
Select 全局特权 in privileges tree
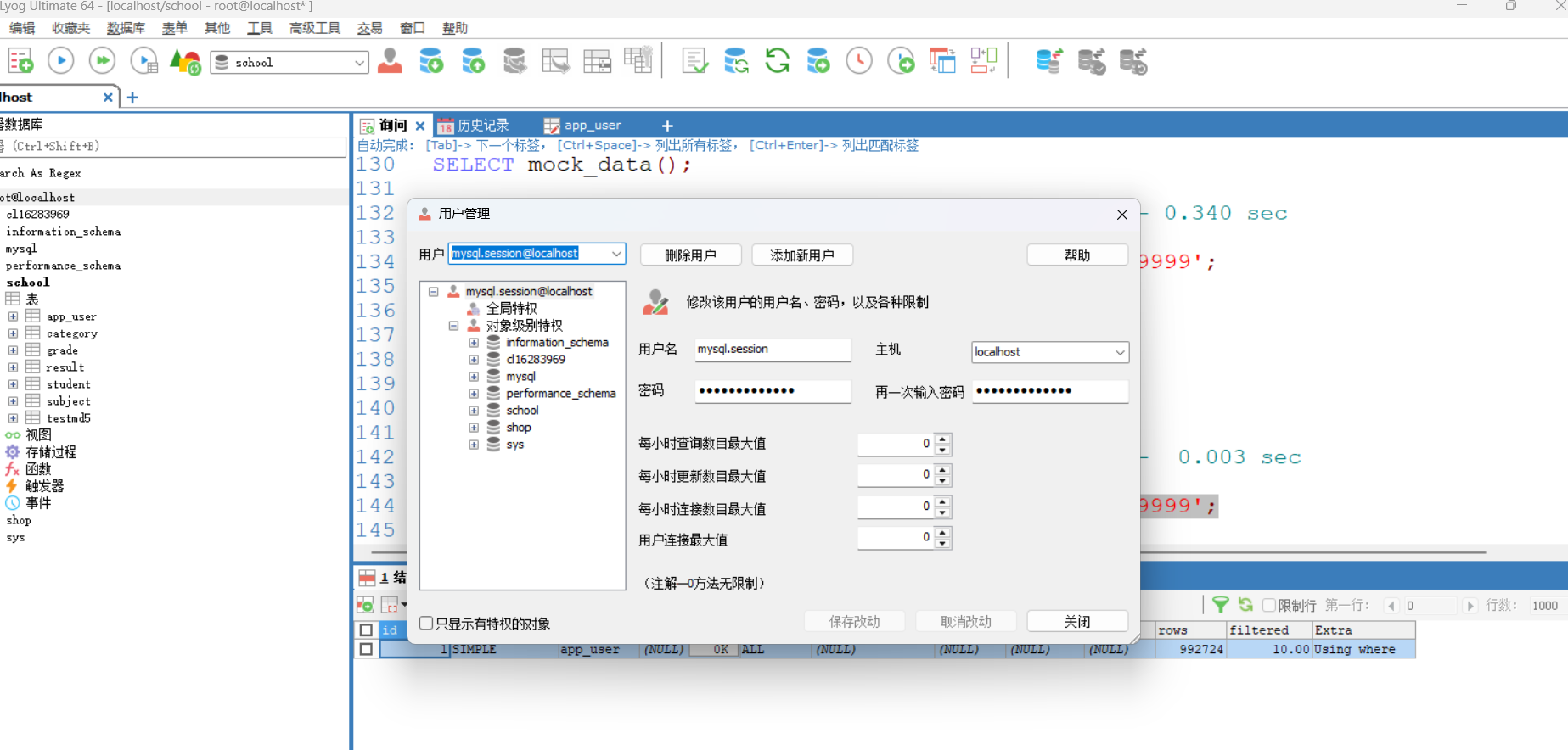[x=511, y=309]
